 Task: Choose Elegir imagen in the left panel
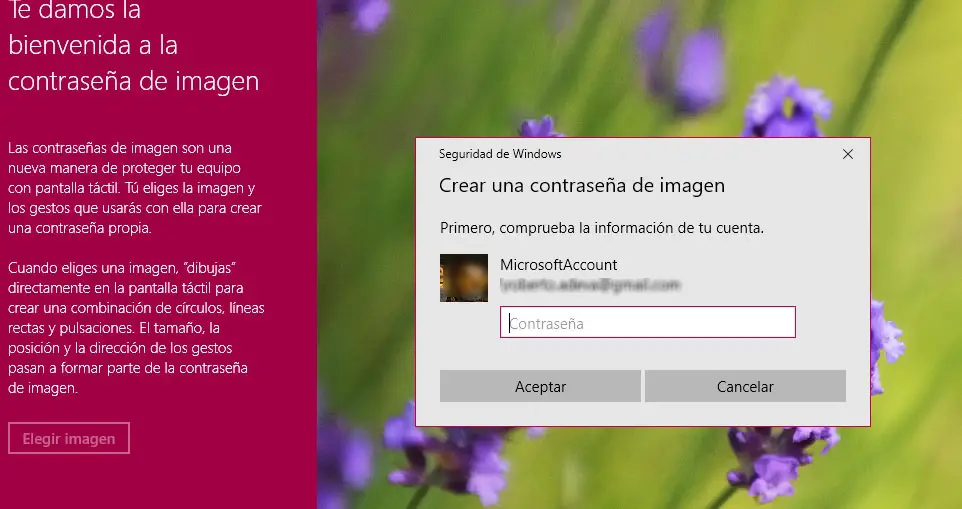coord(69,438)
